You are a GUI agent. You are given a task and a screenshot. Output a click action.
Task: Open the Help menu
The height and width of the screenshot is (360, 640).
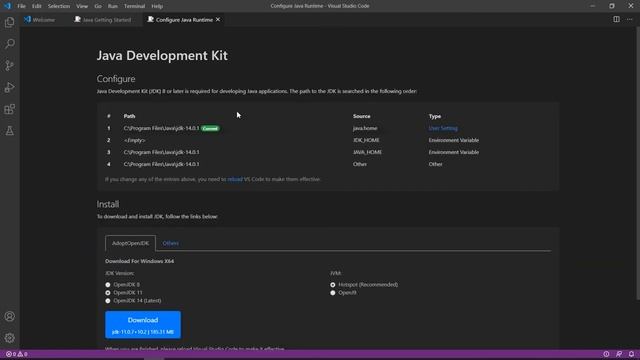[157, 6]
